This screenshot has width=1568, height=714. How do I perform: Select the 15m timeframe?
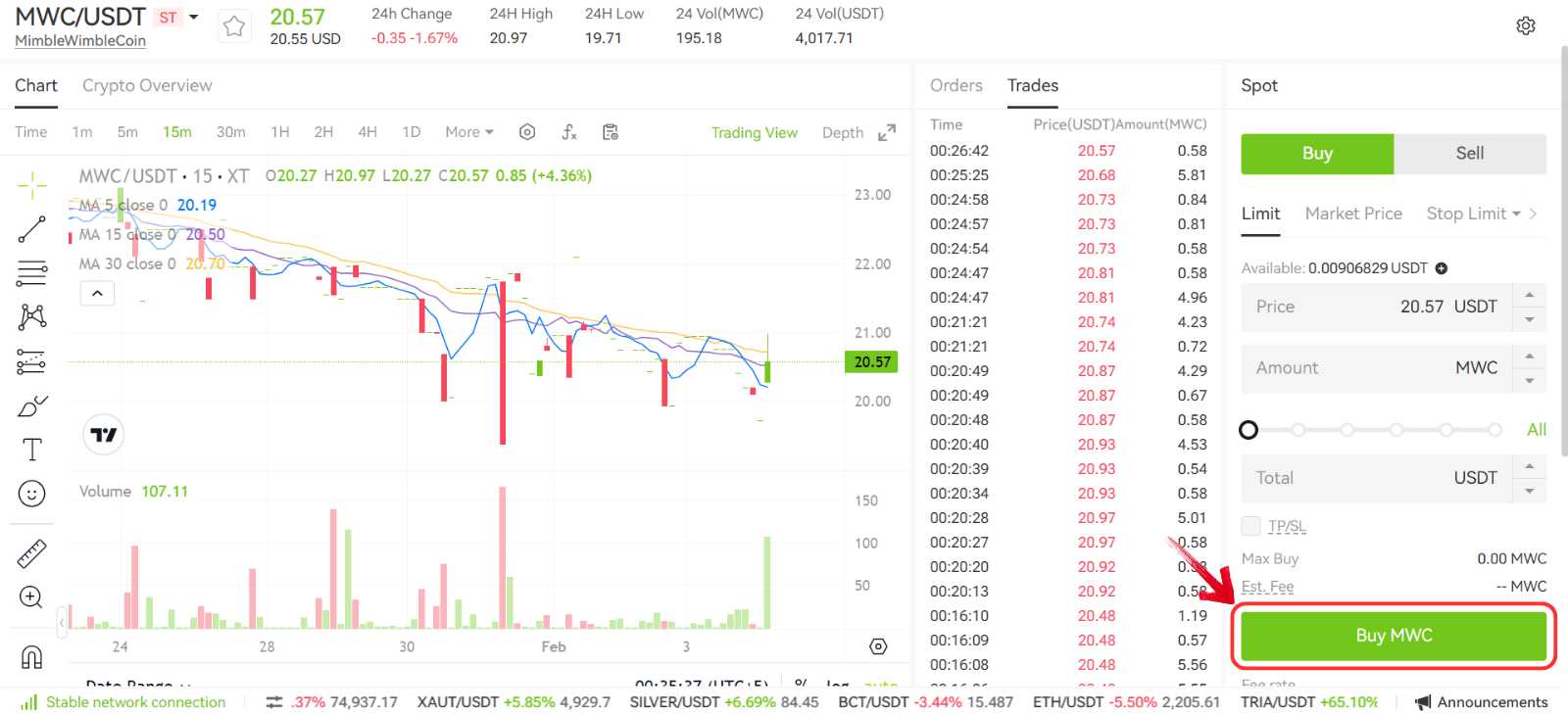177,132
